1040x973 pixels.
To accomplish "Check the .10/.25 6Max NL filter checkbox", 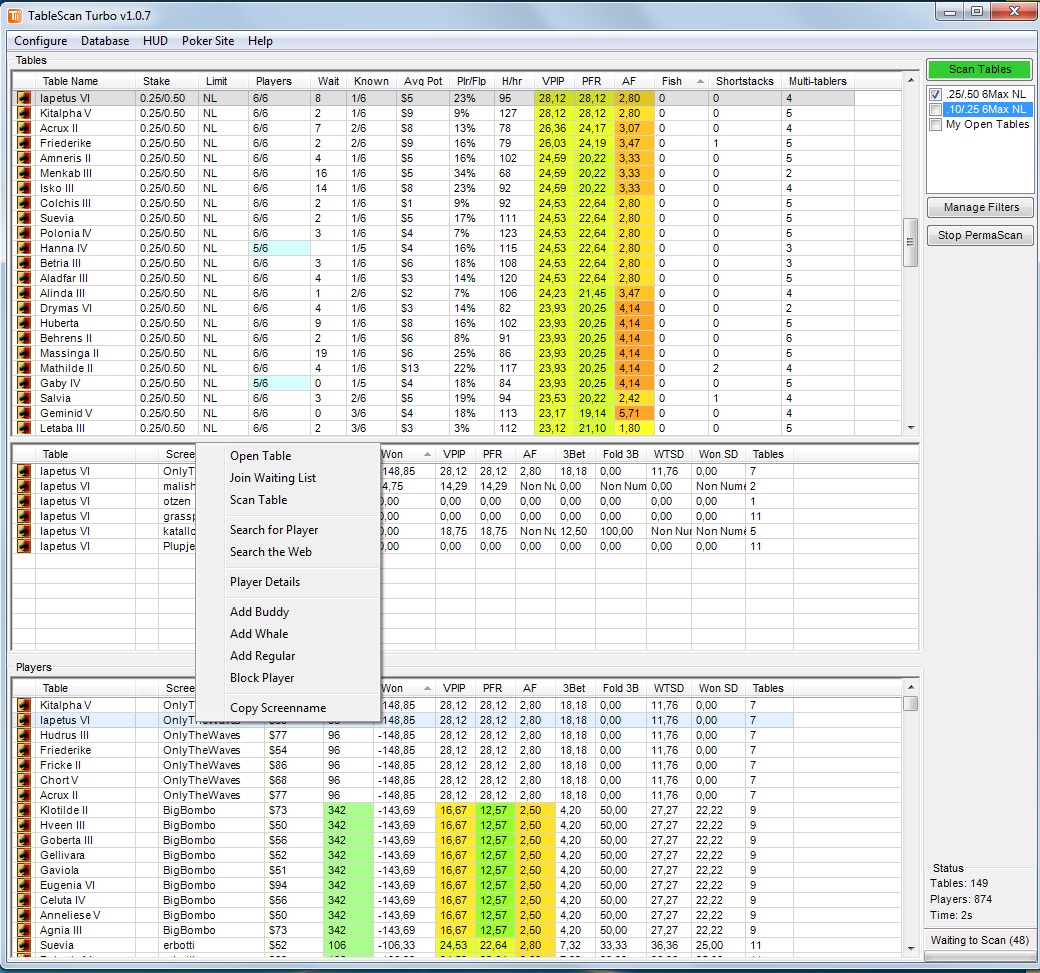I will pos(935,109).
